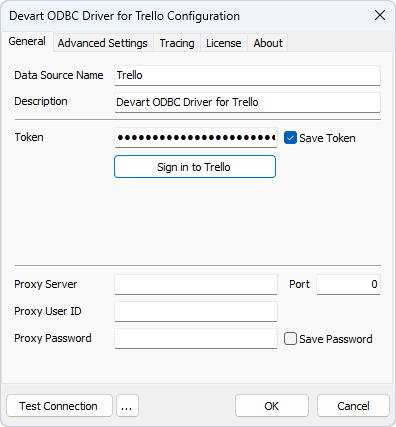Click the Sign in to Trello button
This screenshot has height=427, width=396.
pos(195,167)
